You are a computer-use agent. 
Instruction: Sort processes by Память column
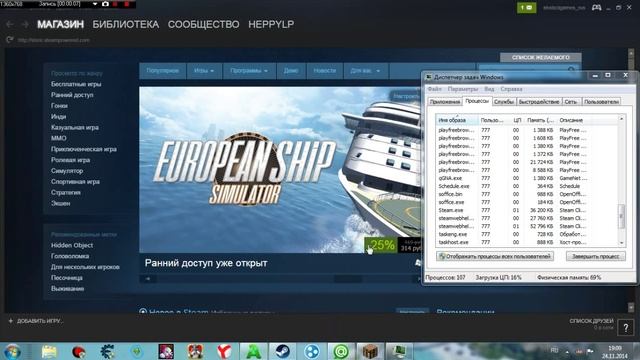[x=540, y=120]
